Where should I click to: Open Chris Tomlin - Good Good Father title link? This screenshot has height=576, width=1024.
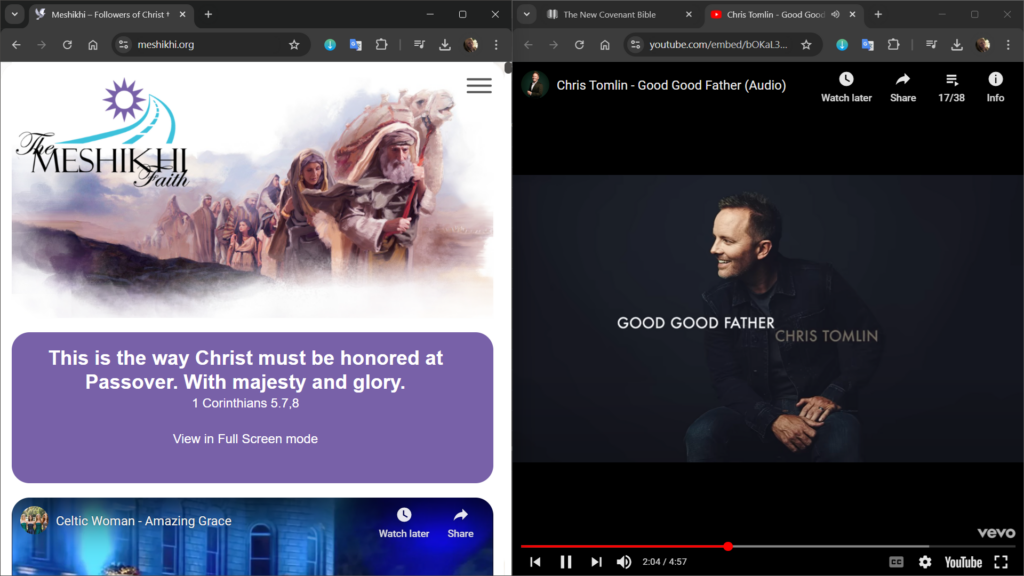point(671,85)
